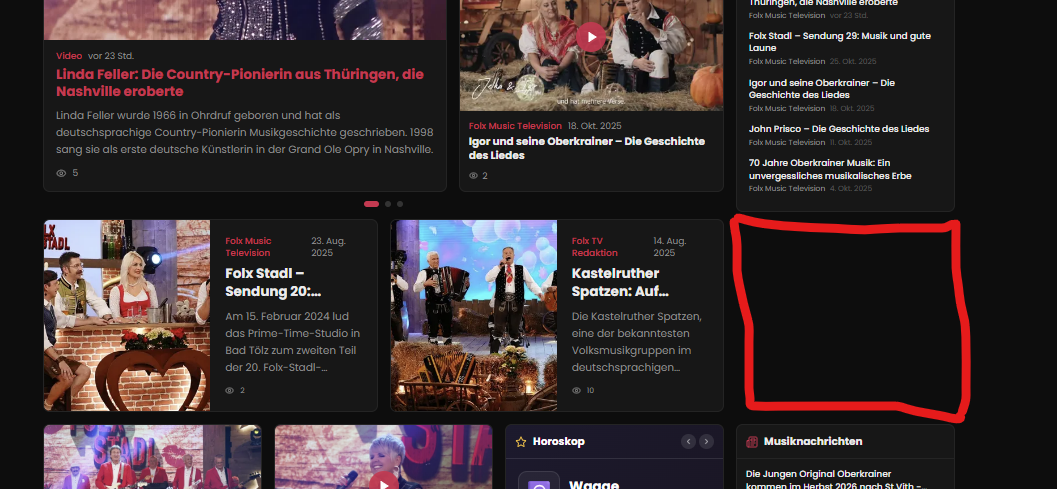Play the Igor und seine Oberkrainer video
Viewport: 1057px width, 489px height.
(591, 37)
